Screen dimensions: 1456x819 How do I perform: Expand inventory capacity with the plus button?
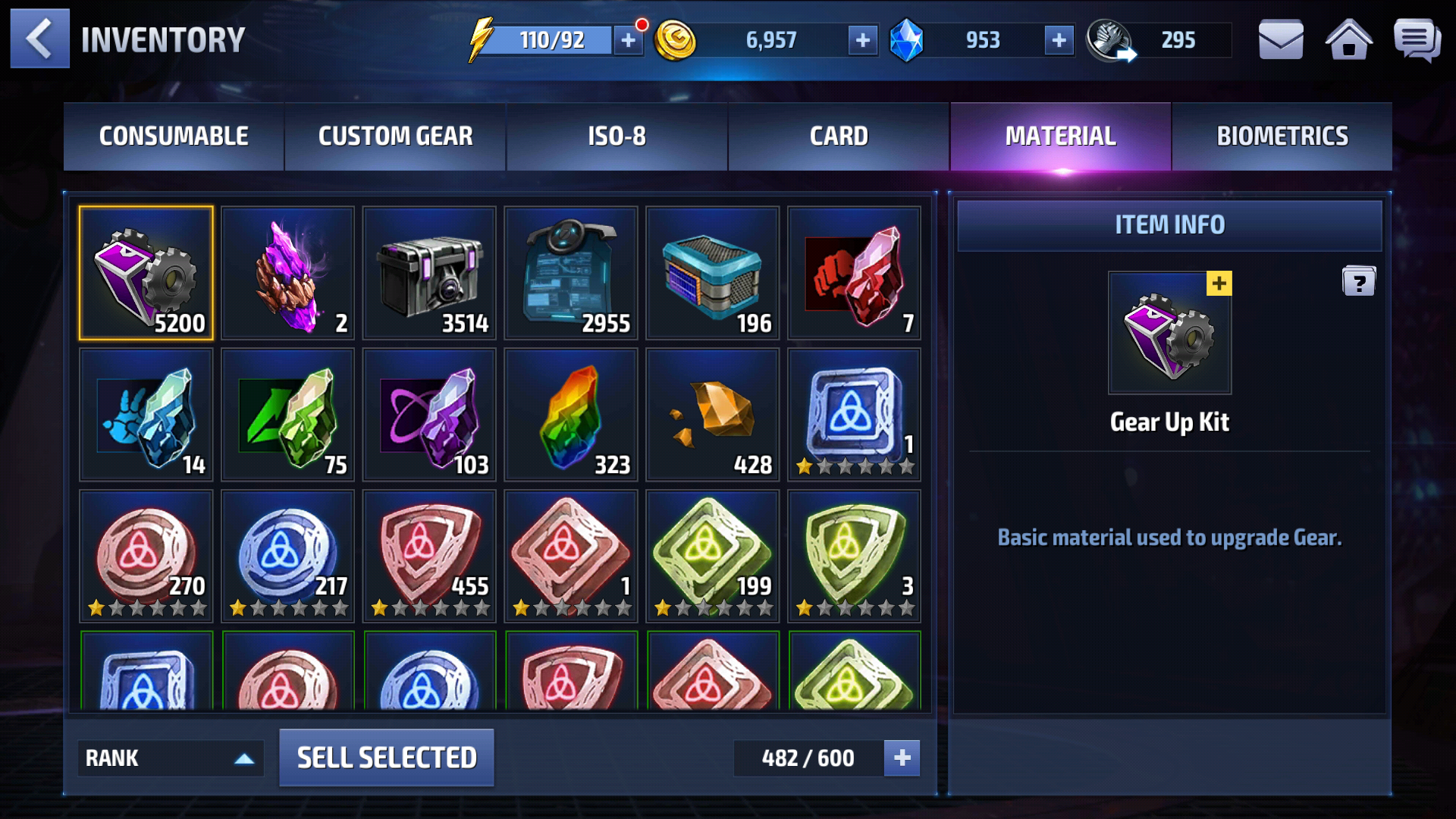902,758
